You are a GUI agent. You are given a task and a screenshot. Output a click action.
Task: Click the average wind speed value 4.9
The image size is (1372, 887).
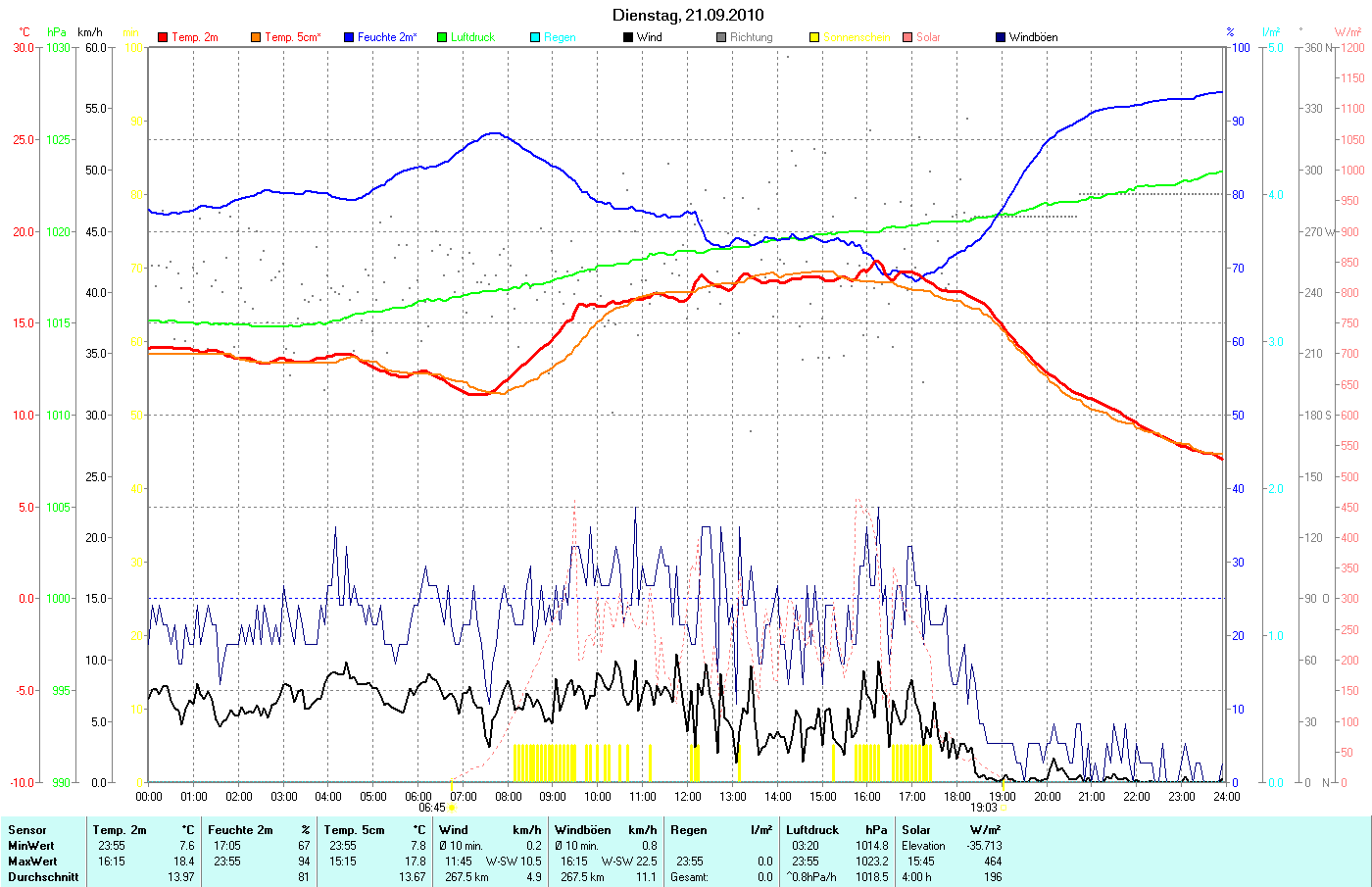pos(533,877)
